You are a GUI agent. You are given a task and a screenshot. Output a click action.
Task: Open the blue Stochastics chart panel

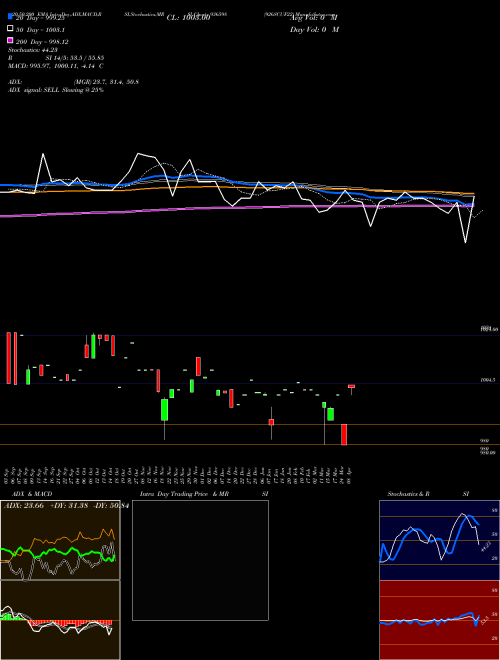[x=439, y=540]
